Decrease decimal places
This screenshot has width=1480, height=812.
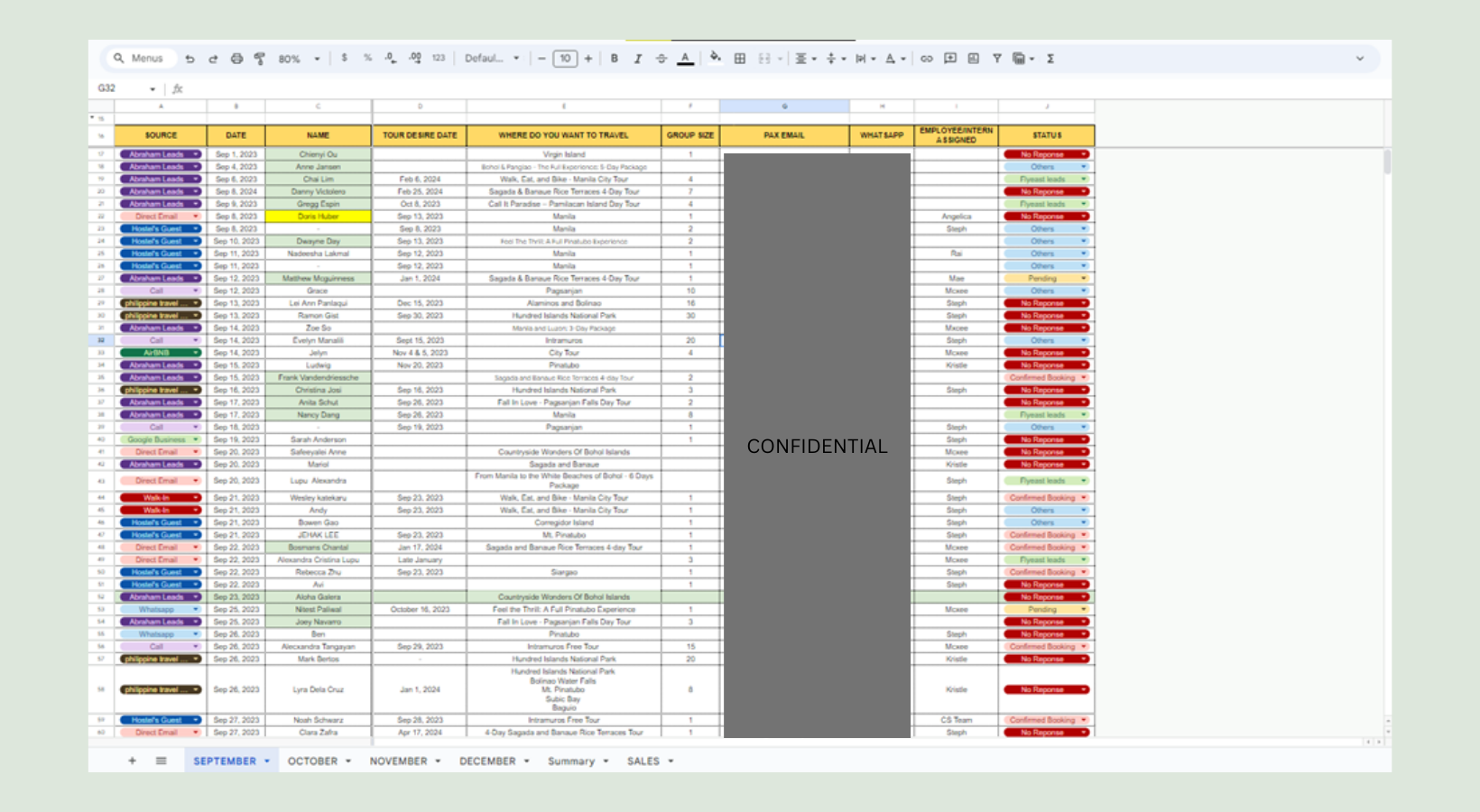[x=391, y=58]
